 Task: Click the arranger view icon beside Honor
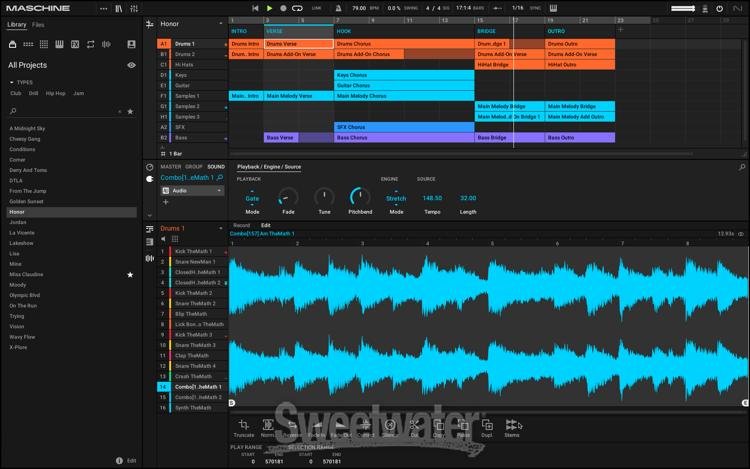(150, 24)
